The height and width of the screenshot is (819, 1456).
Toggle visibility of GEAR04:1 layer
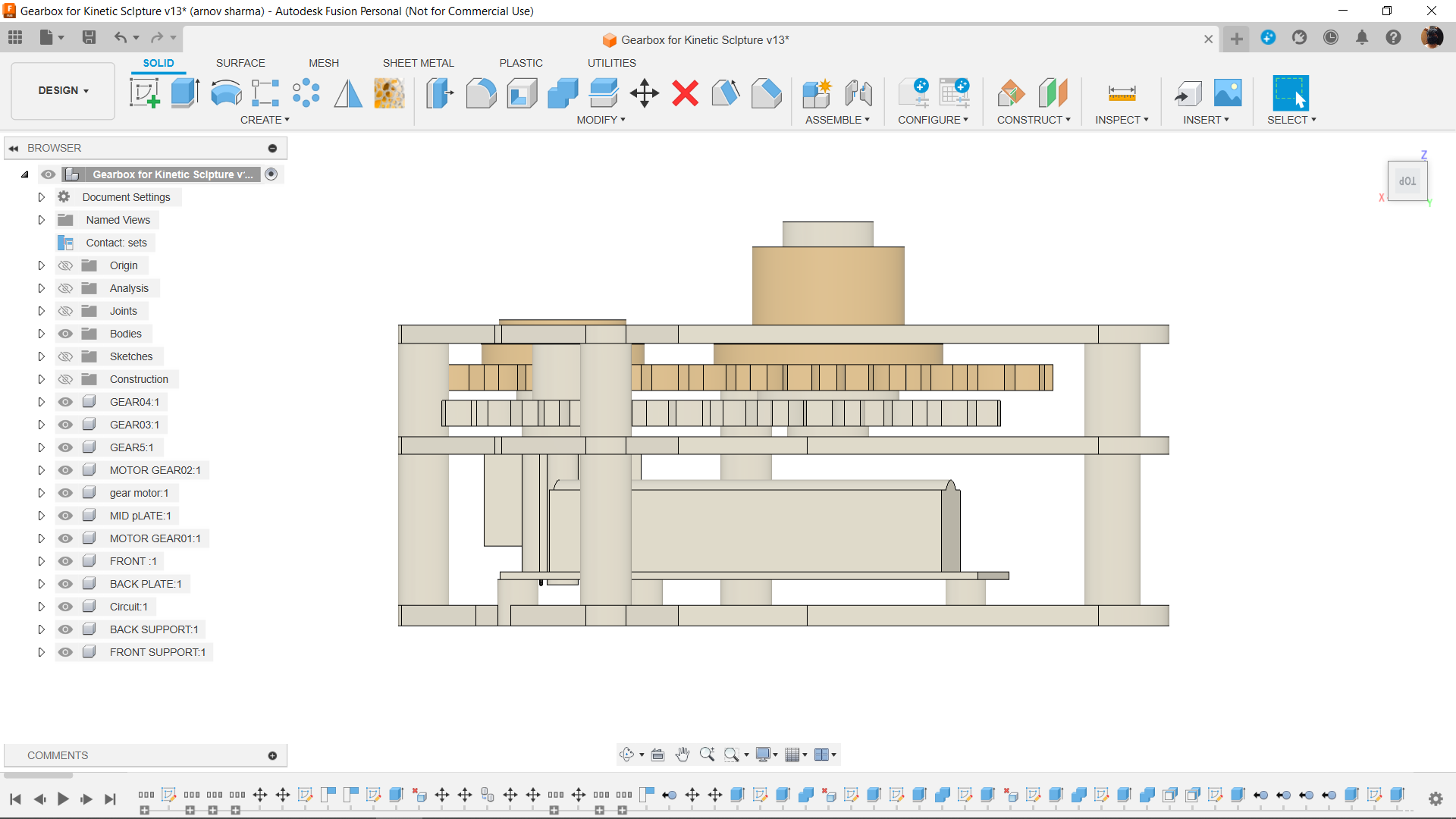(x=64, y=401)
